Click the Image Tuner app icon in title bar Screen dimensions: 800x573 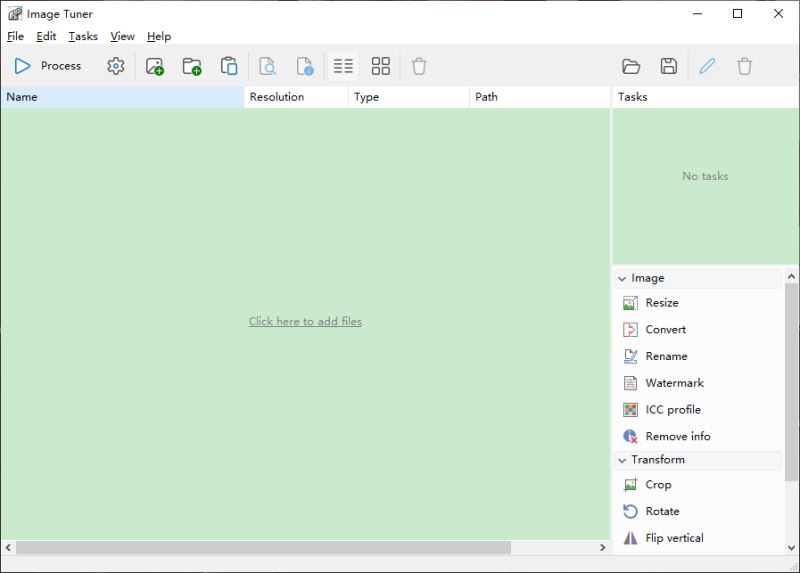15,14
